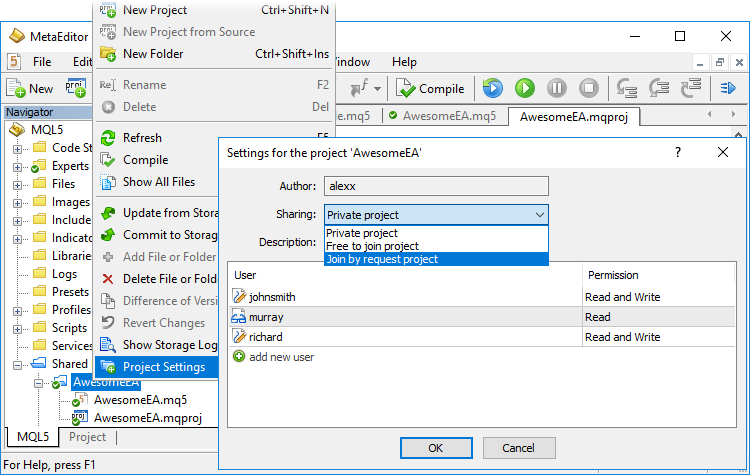Click the green add new user icon
The image size is (750, 475).
pyautogui.click(x=239, y=356)
